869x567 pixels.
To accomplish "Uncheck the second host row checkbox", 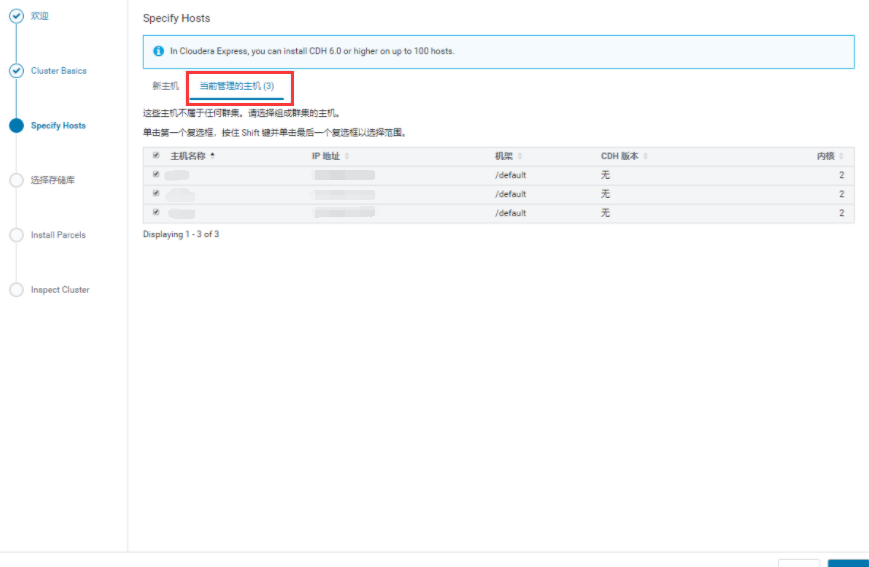I will (x=156, y=193).
